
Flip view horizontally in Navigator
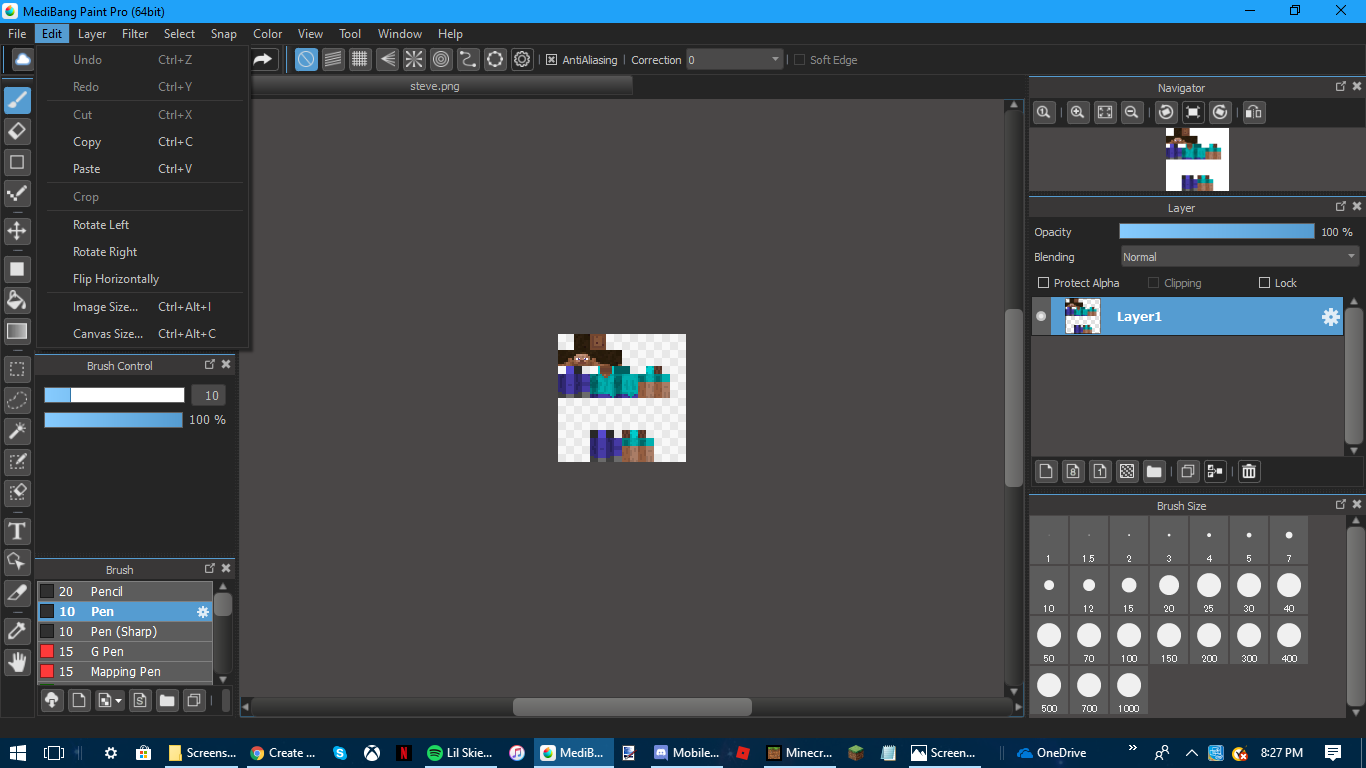[x=1254, y=113]
